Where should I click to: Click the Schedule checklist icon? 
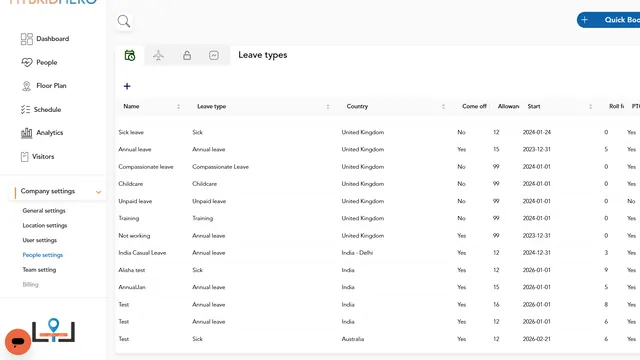(25, 109)
